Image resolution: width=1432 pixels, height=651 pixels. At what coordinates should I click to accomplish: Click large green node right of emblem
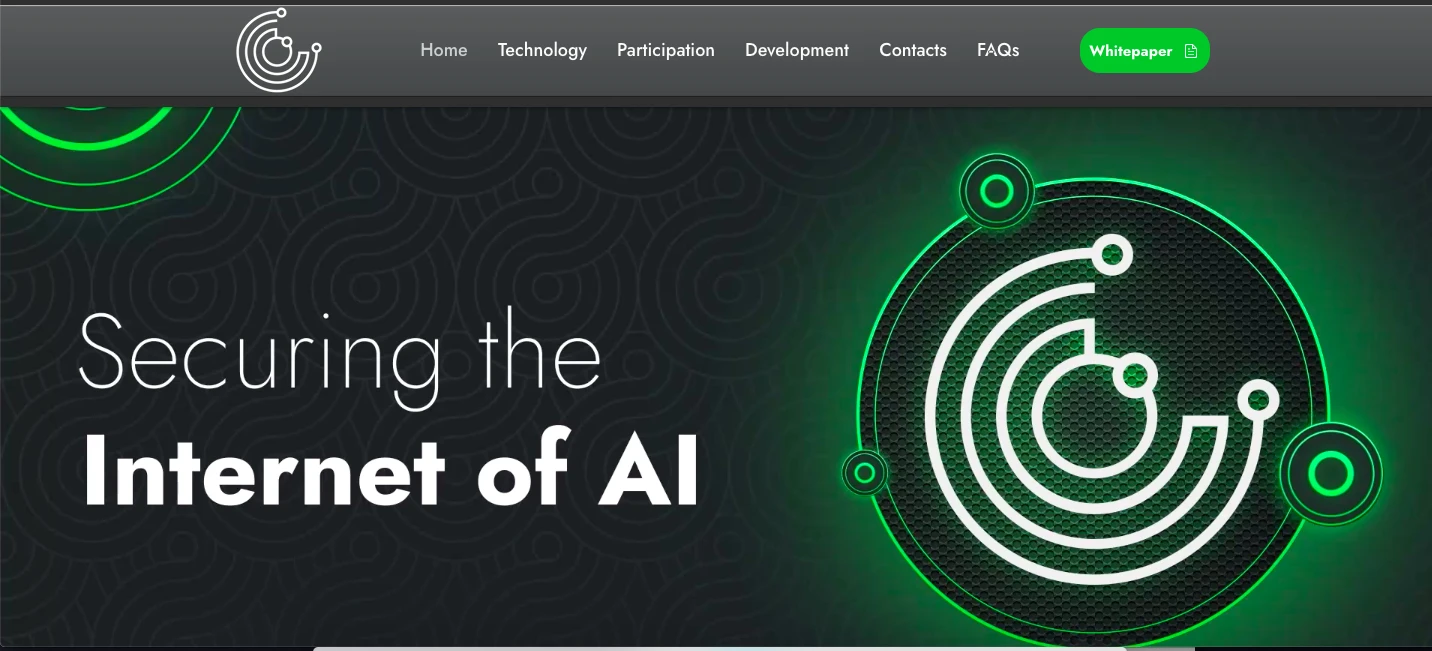click(x=1330, y=474)
